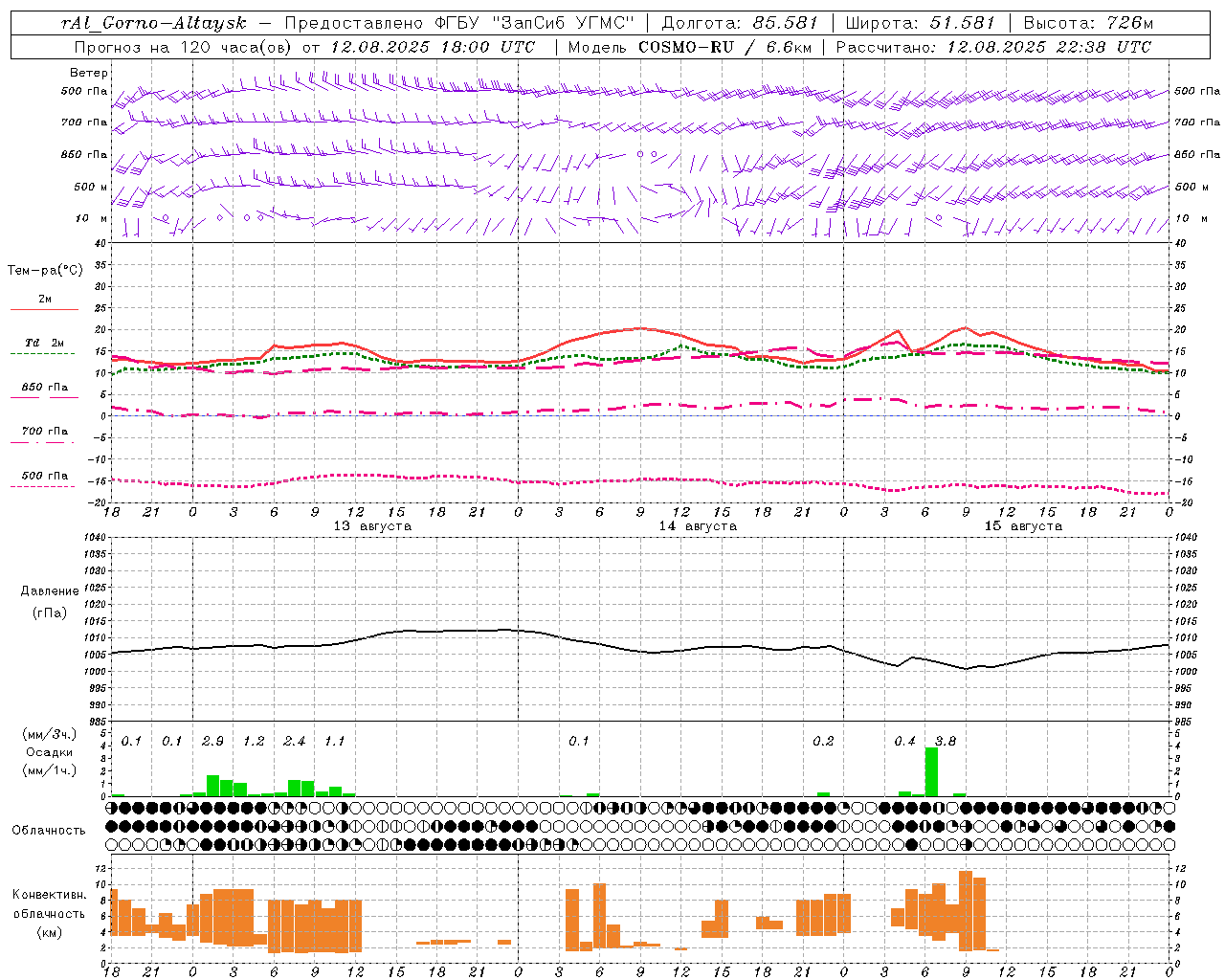The height and width of the screenshot is (980, 1225).
Task: Click the station name rAl_Gorno-Altaysk
Action: (156, 23)
